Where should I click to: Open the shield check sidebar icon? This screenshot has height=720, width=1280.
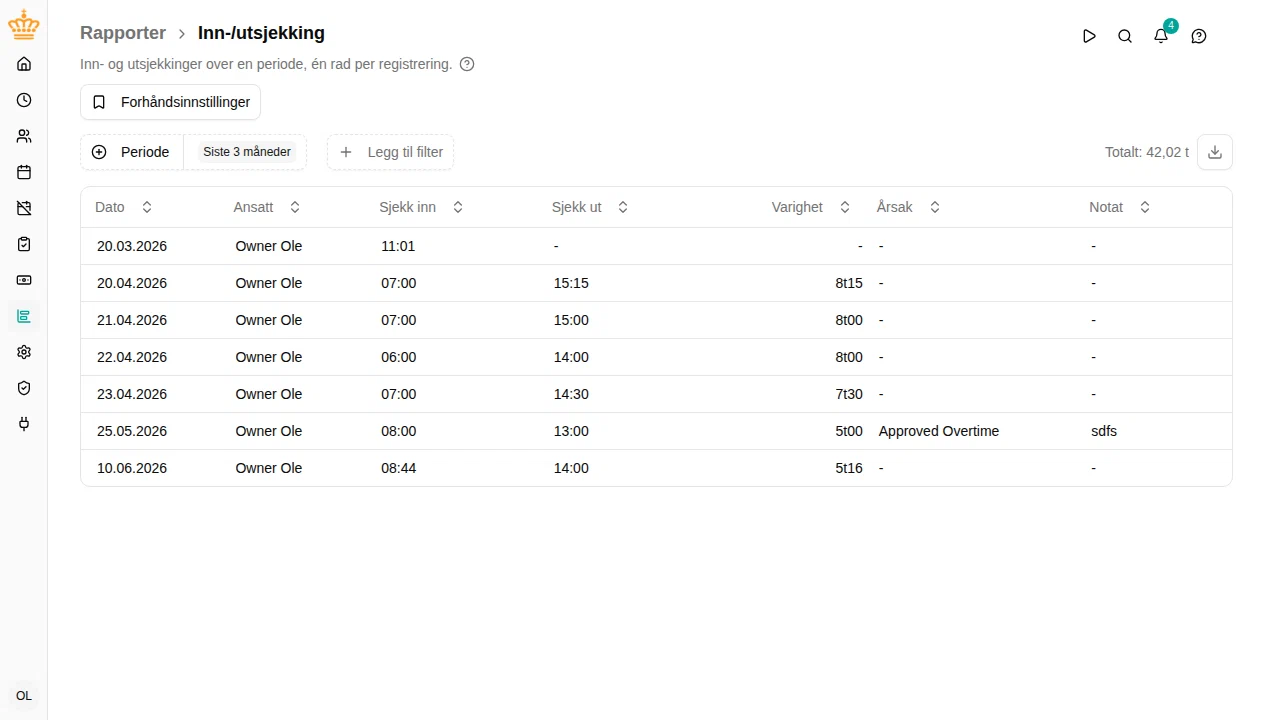(x=24, y=388)
